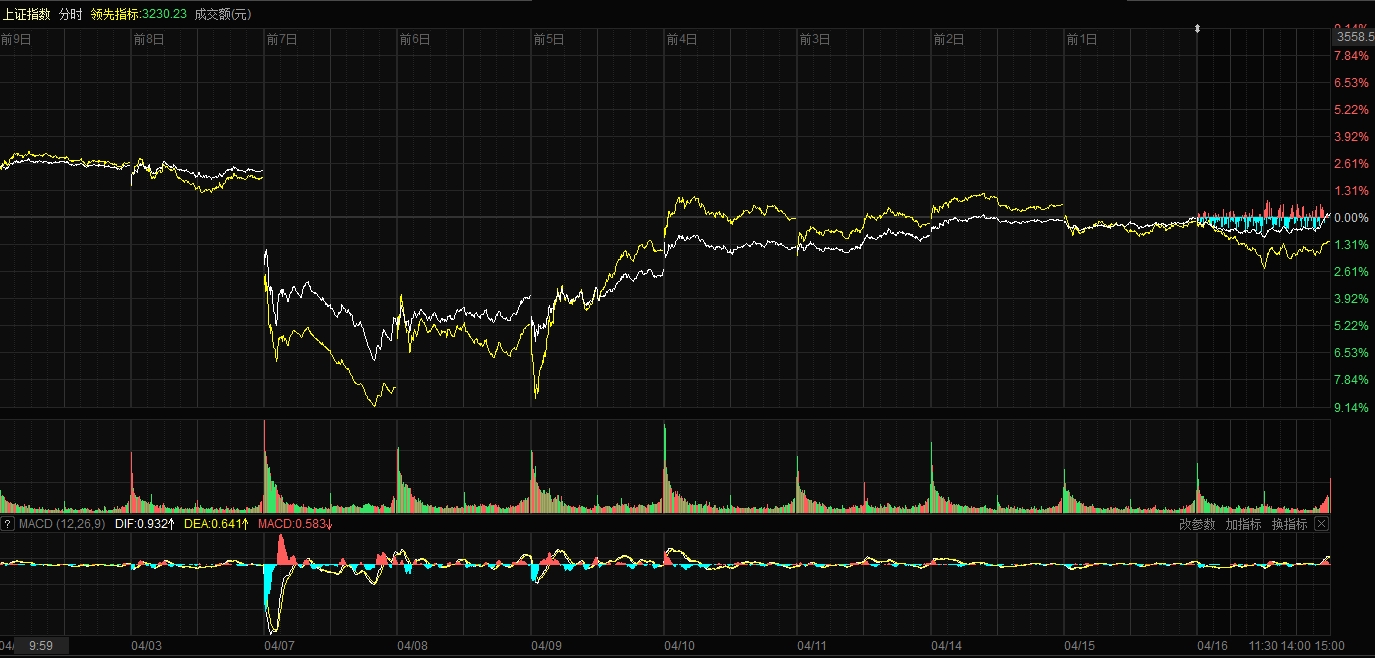Open 换指标 to switch the indicator
The image size is (1375, 658).
pyautogui.click(x=1289, y=524)
